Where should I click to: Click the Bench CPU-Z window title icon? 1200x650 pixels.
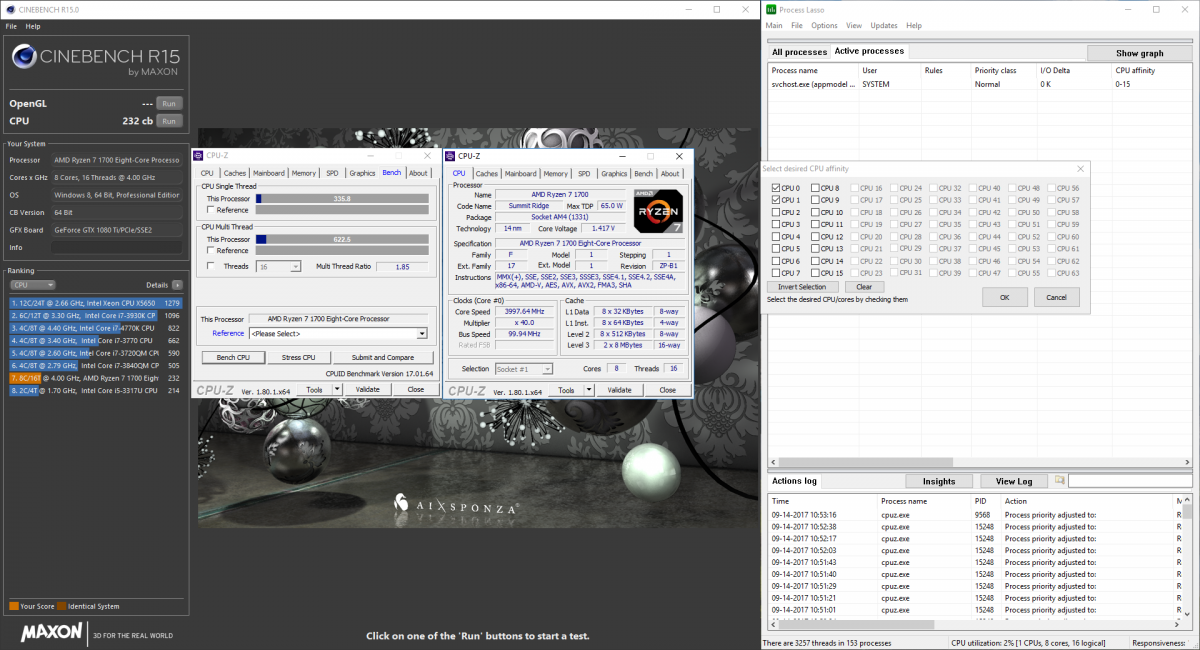(x=199, y=156)
